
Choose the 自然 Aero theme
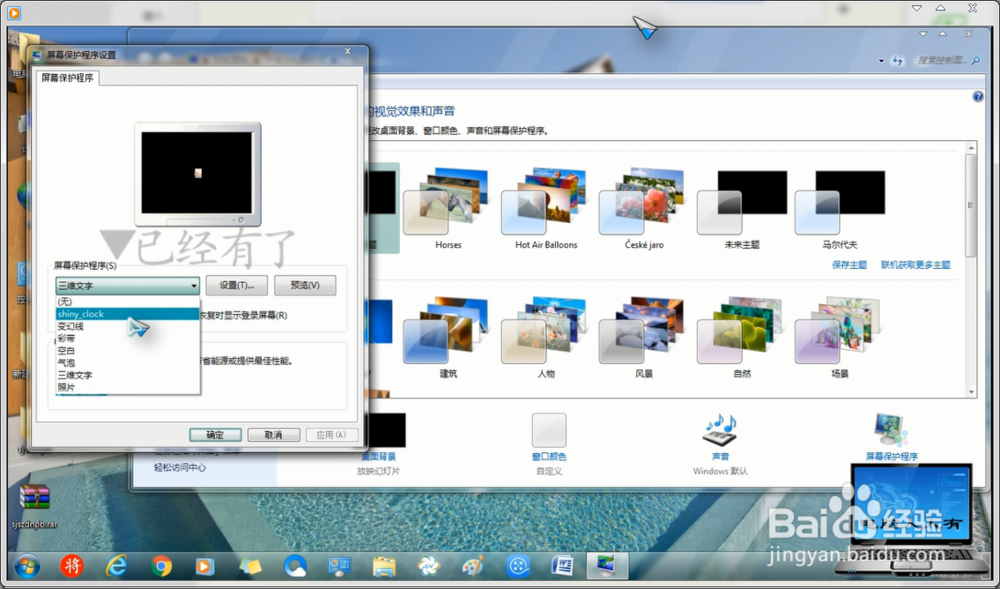[742, 337]
